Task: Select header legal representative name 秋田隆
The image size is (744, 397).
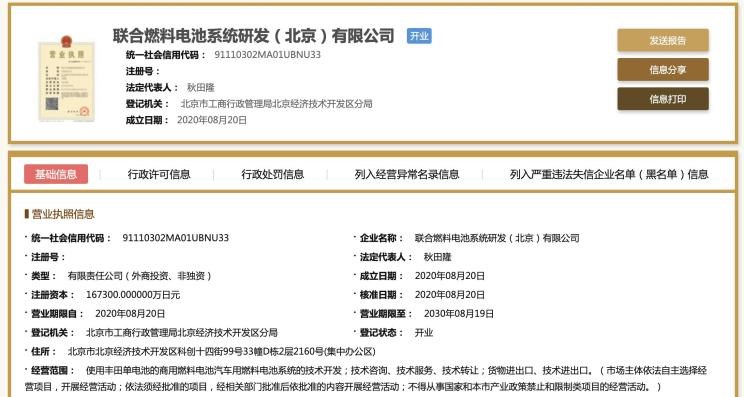Action: pos(201,87)
